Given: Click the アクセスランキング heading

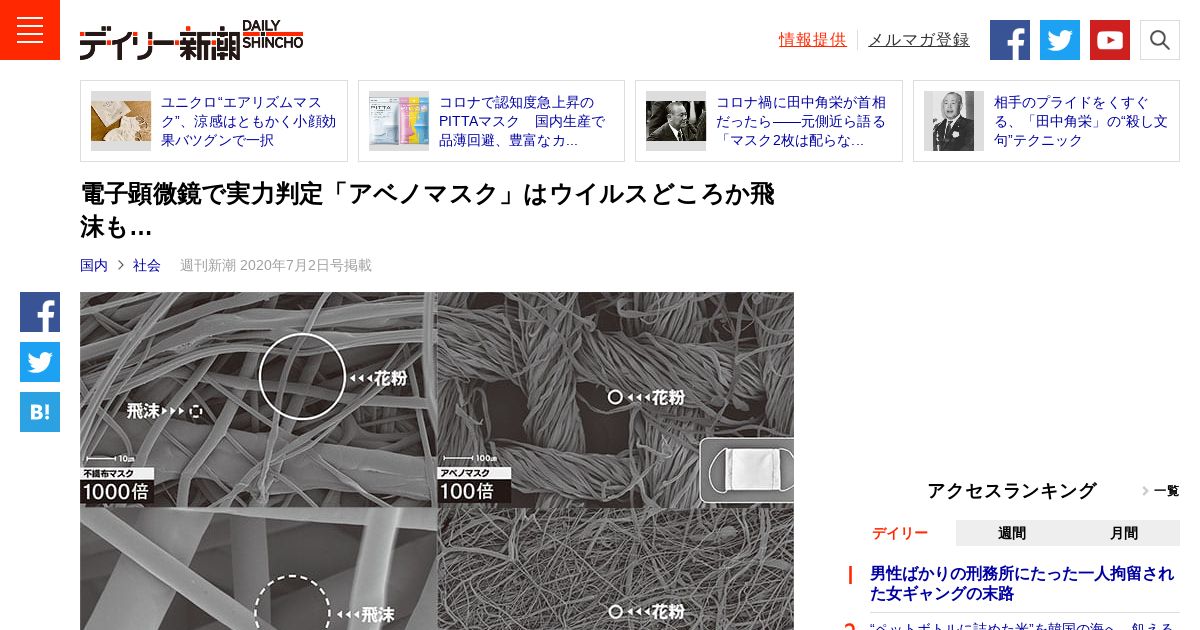Looking at the screenshot, I should [x=1011, y=491].
